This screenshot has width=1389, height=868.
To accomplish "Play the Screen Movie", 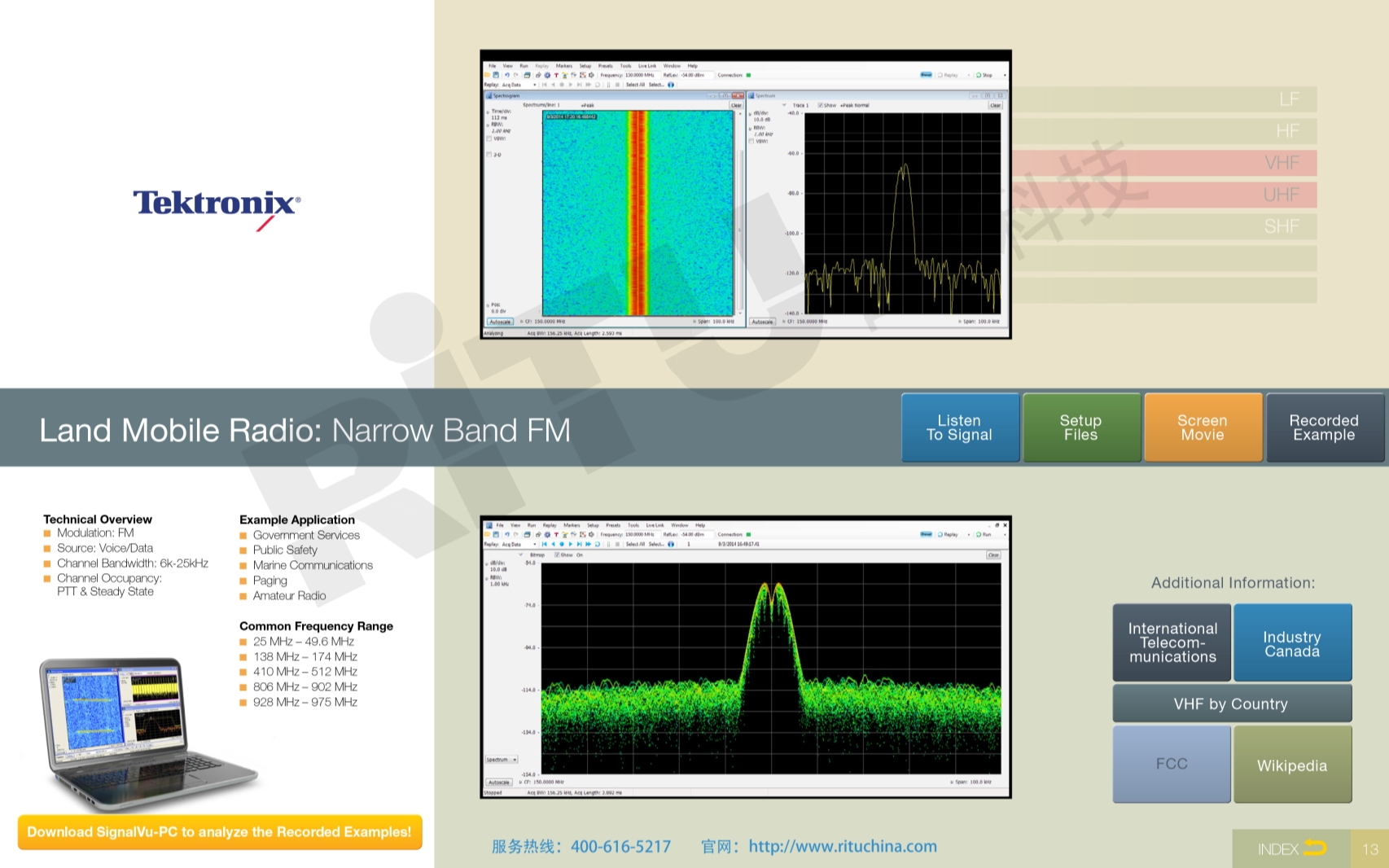I will 1202,427.
